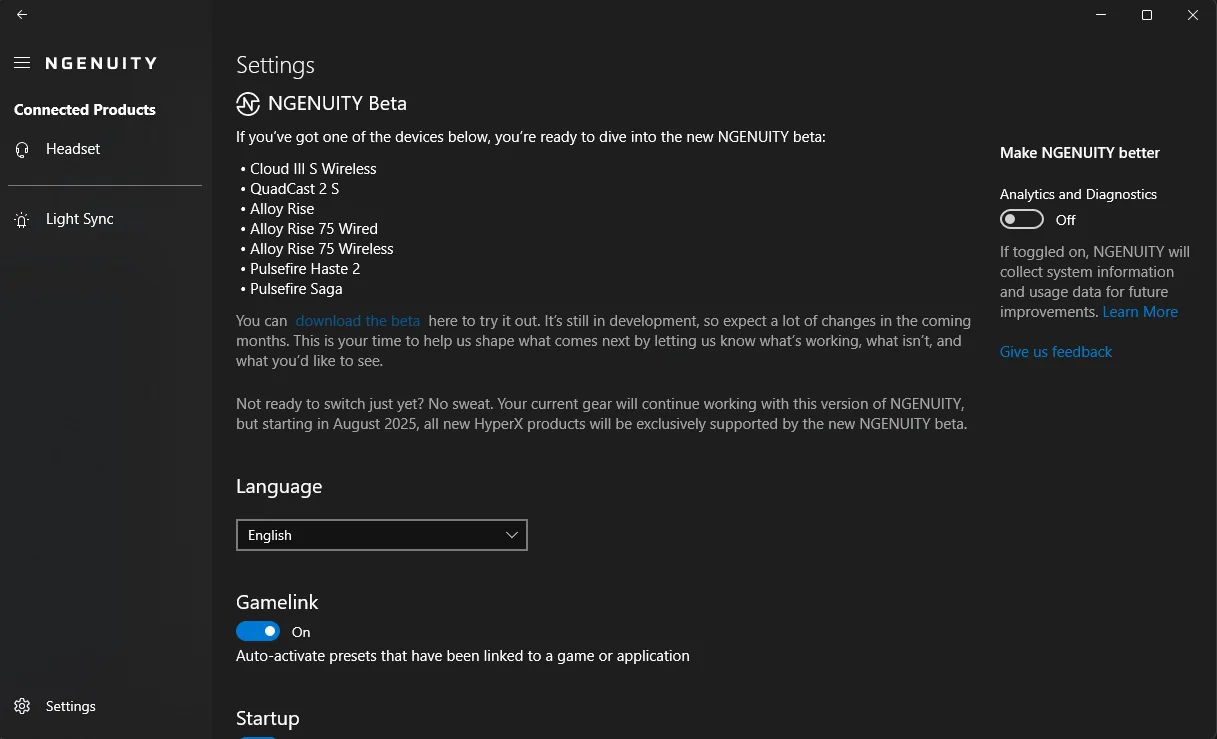Screen dimensions: 1217x739
Task: Open the English language dropdown
Action: [x=381, y=535]
